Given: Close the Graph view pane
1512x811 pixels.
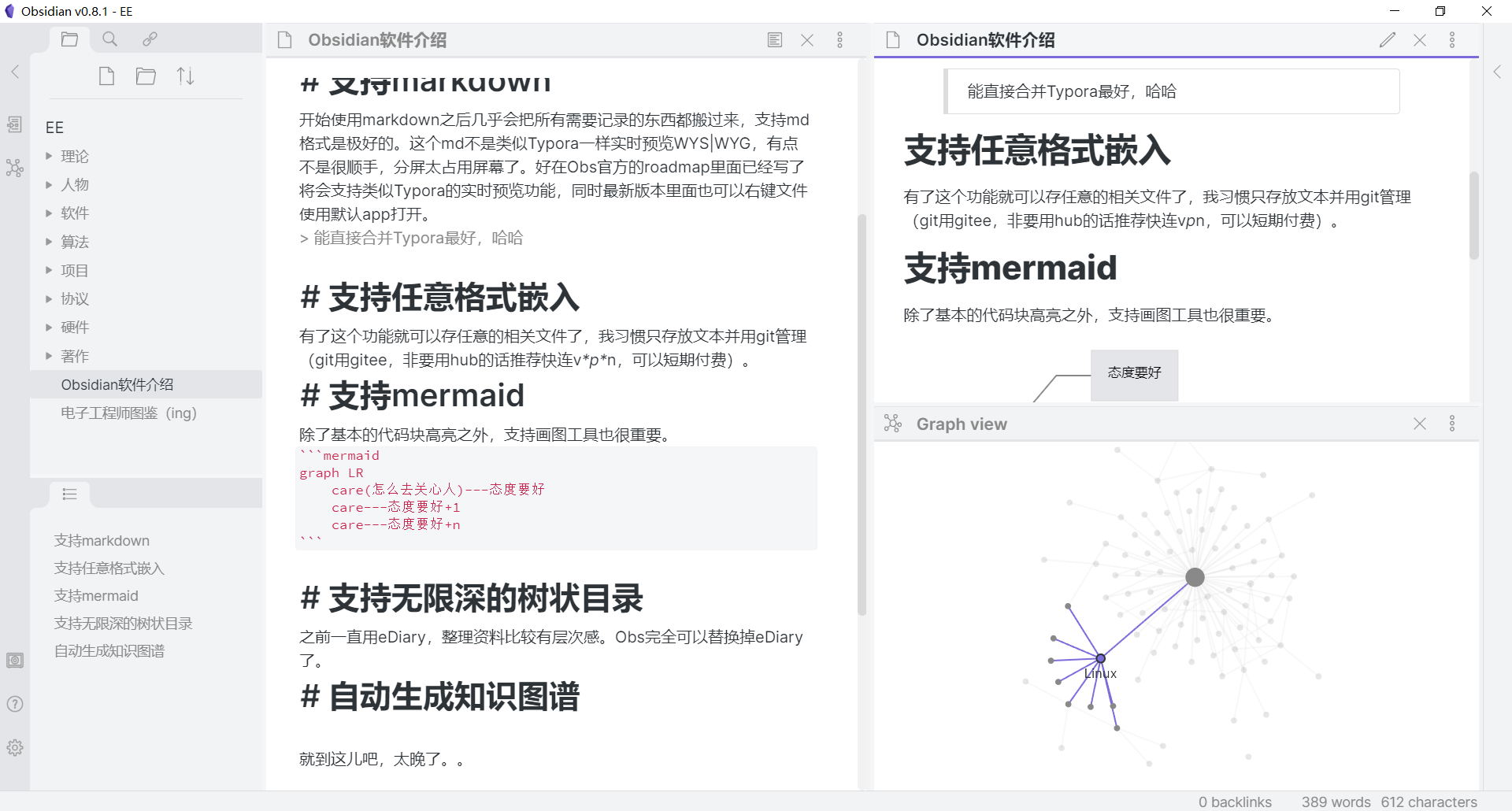Looking at the screenshot, I should point(1420,424).
